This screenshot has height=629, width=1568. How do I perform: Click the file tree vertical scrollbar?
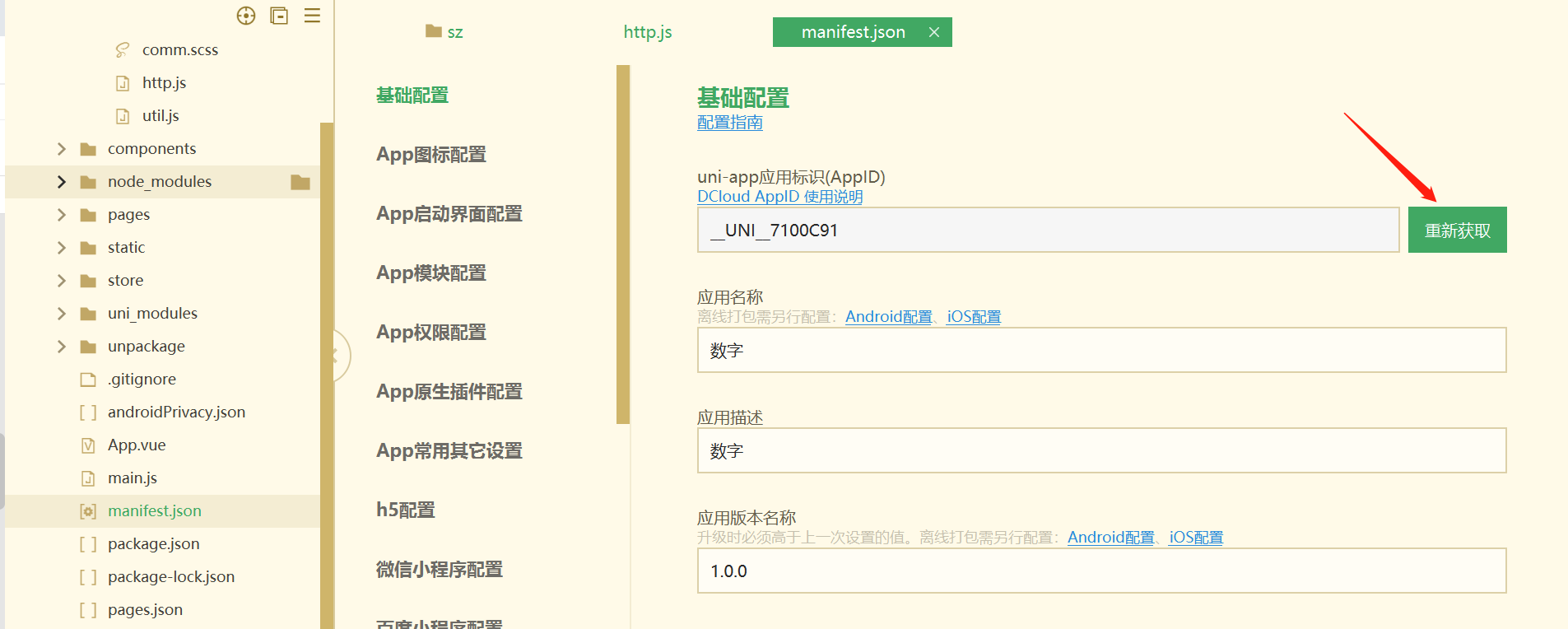point(327,370)
